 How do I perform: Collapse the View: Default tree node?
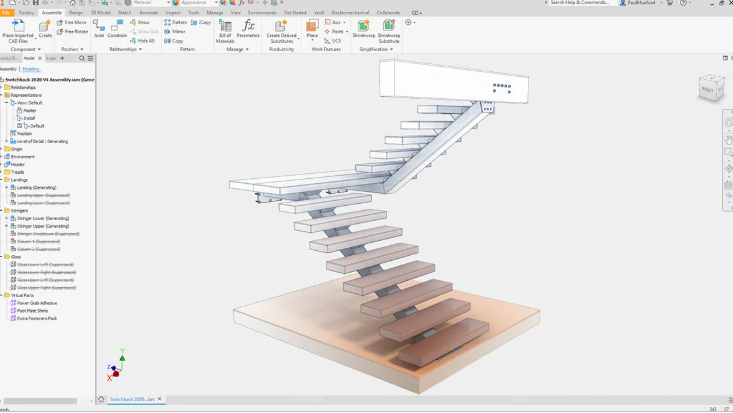[7, 102]
